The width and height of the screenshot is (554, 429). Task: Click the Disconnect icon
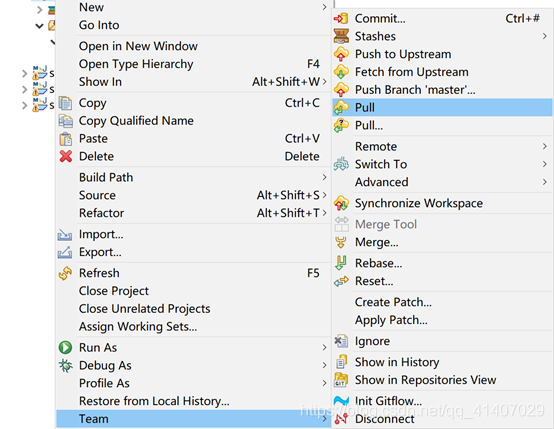(341, 419)
